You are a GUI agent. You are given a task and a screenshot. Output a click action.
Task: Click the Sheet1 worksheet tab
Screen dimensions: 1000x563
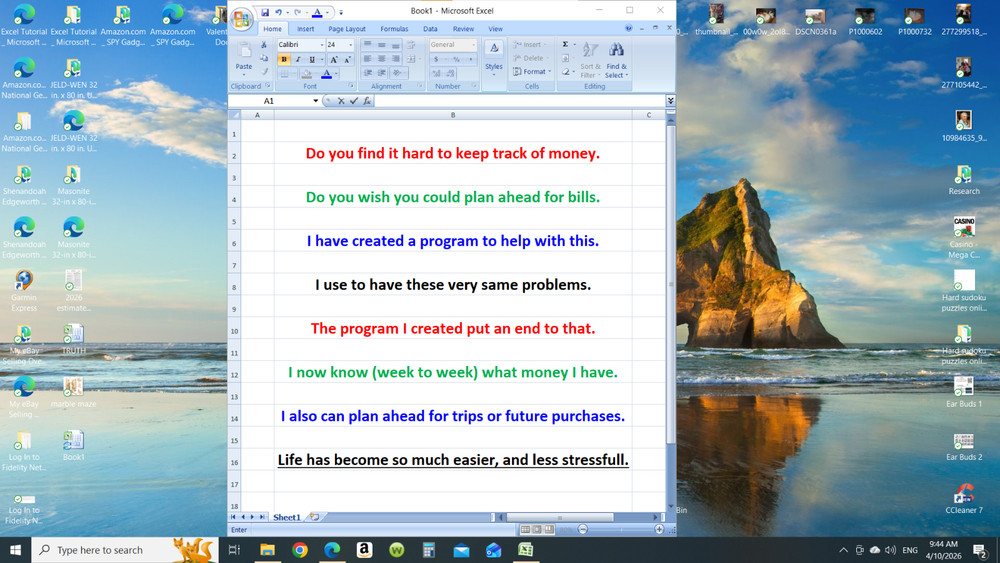(x=287, y=517)
